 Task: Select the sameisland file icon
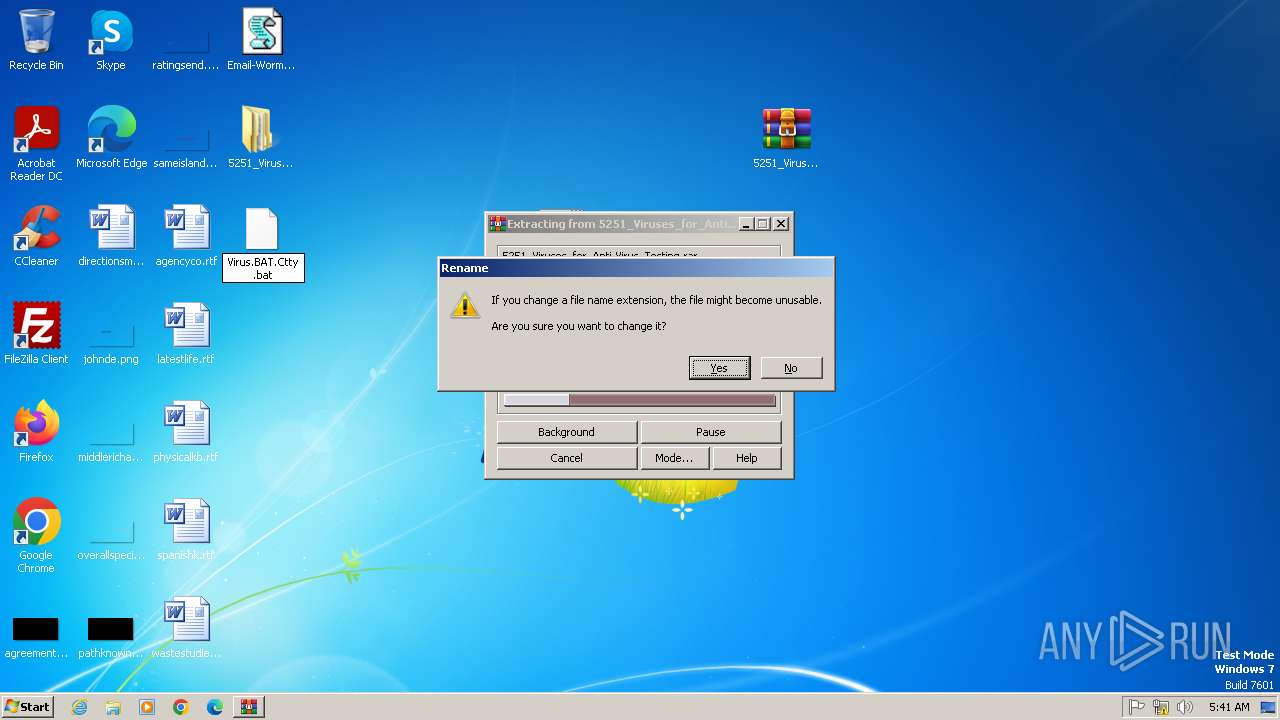186,138
